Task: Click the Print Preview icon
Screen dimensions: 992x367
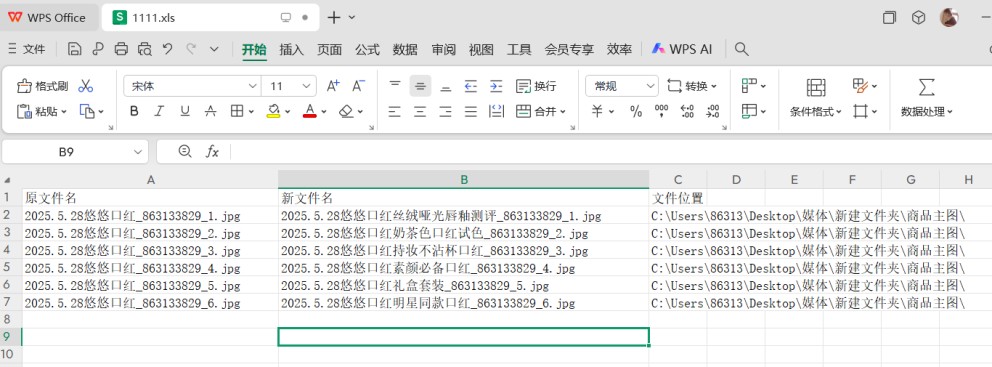Action: tap(145, 49)
